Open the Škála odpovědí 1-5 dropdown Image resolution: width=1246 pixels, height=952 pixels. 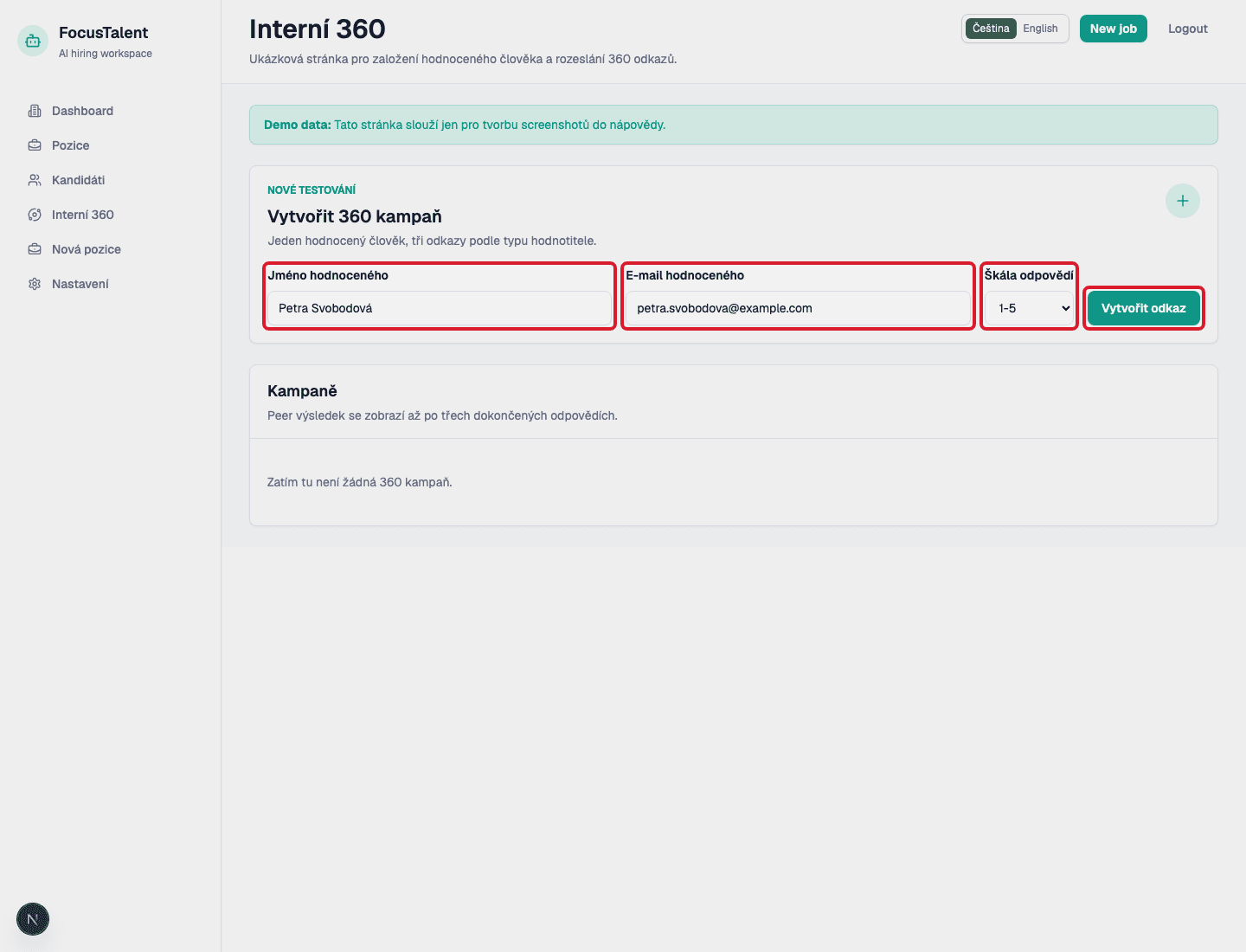[x=1029, y=308]
